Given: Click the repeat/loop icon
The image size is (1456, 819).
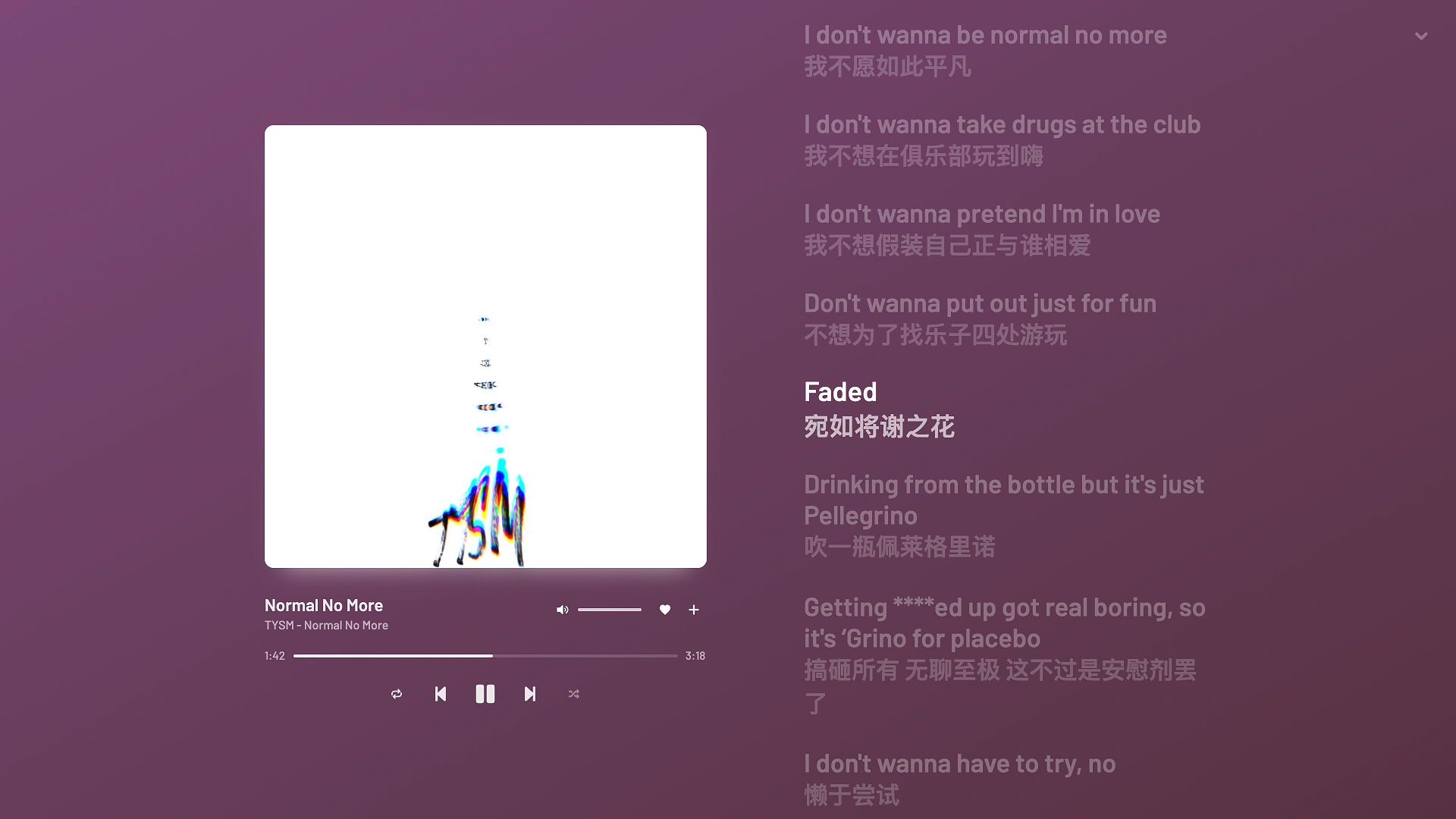Looking at the screenshot, I should point(396,694).
